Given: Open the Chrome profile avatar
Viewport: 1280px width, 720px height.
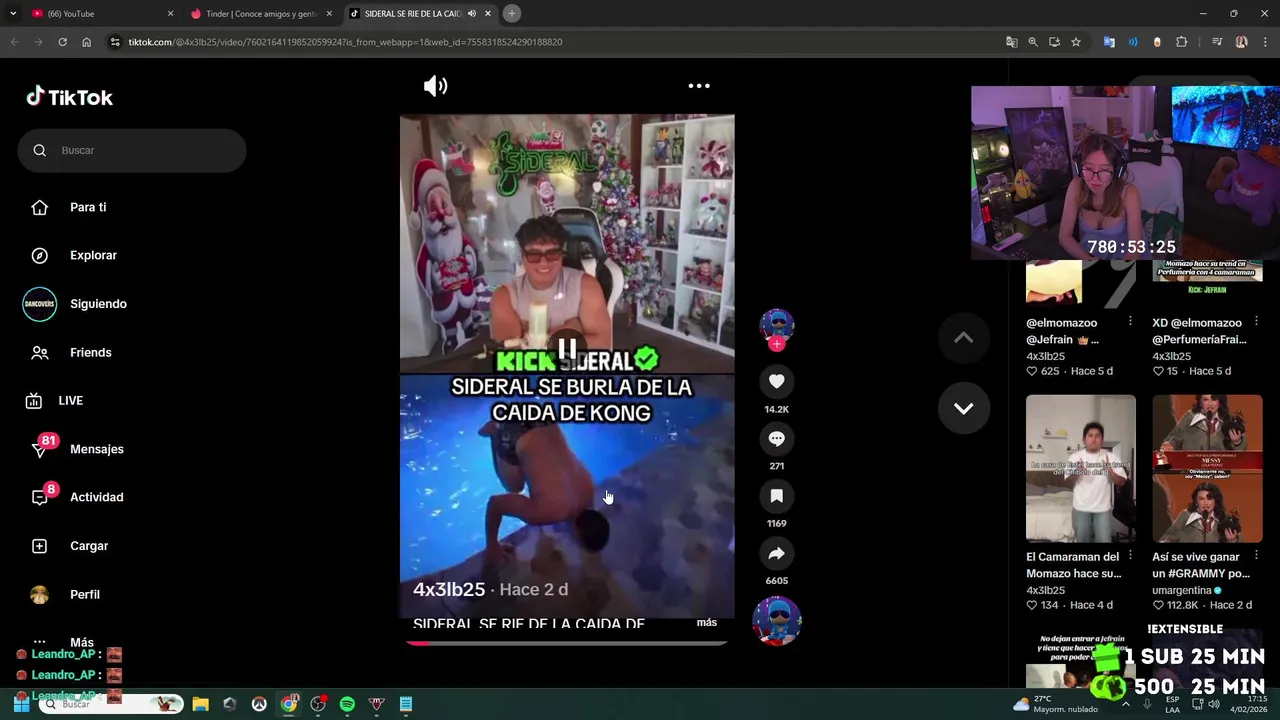Looking at the screenshot, I should click(x=1241, y=42).
